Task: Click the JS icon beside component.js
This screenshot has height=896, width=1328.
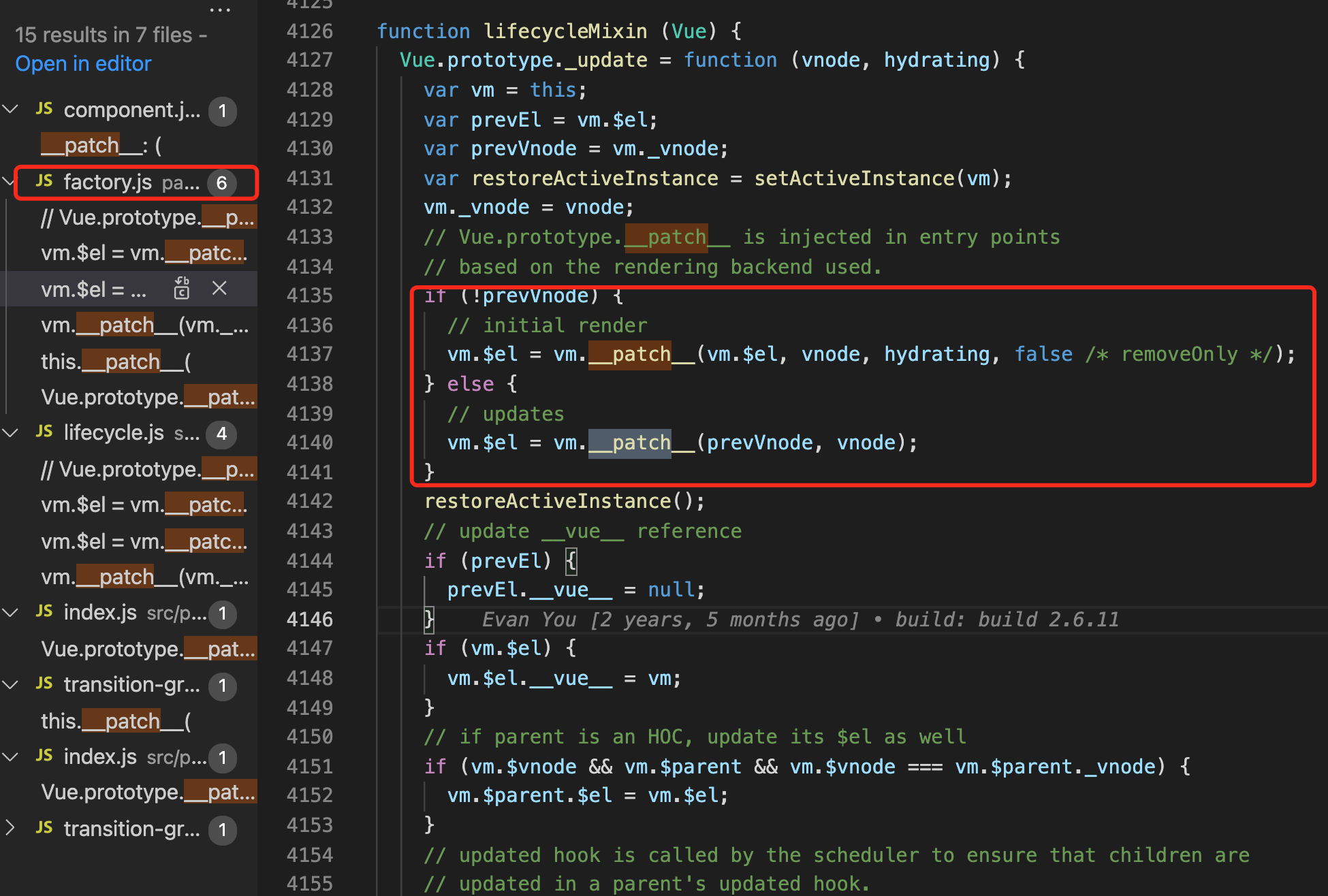Action: point(44,110)
